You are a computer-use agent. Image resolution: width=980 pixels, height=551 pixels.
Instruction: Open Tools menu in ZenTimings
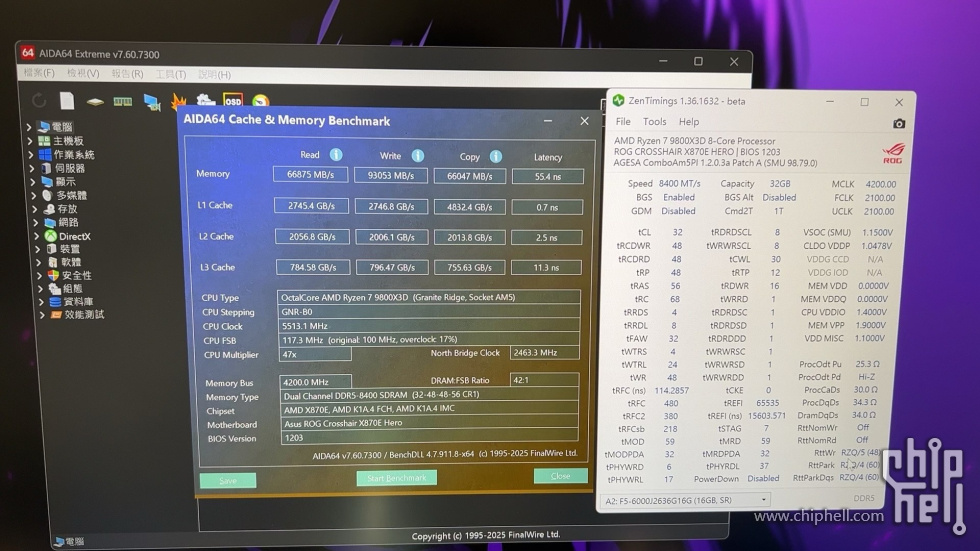654,122
